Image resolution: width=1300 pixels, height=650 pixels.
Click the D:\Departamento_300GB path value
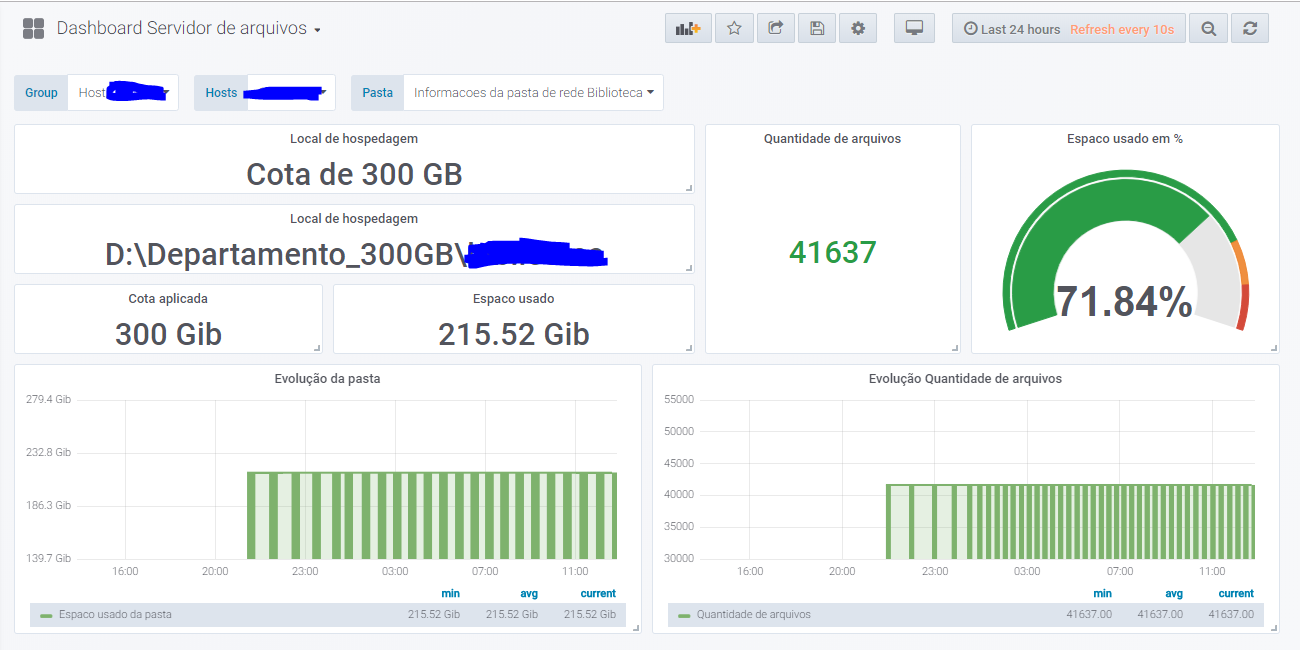[355, 253]
